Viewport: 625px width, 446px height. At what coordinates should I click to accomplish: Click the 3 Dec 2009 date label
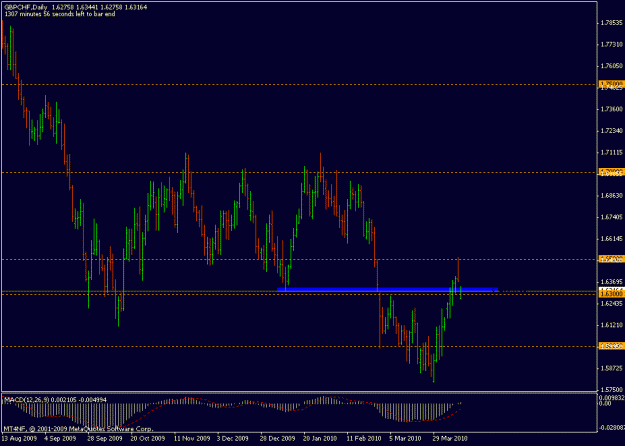pyautogui.click(x=232, y=439)
